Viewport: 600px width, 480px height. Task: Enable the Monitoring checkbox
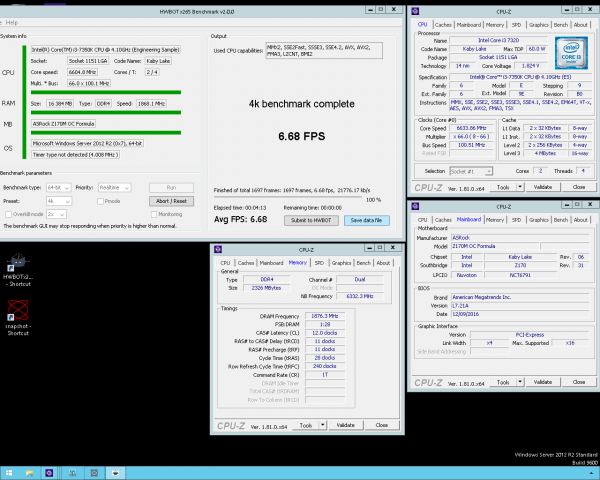click(154, 214)
